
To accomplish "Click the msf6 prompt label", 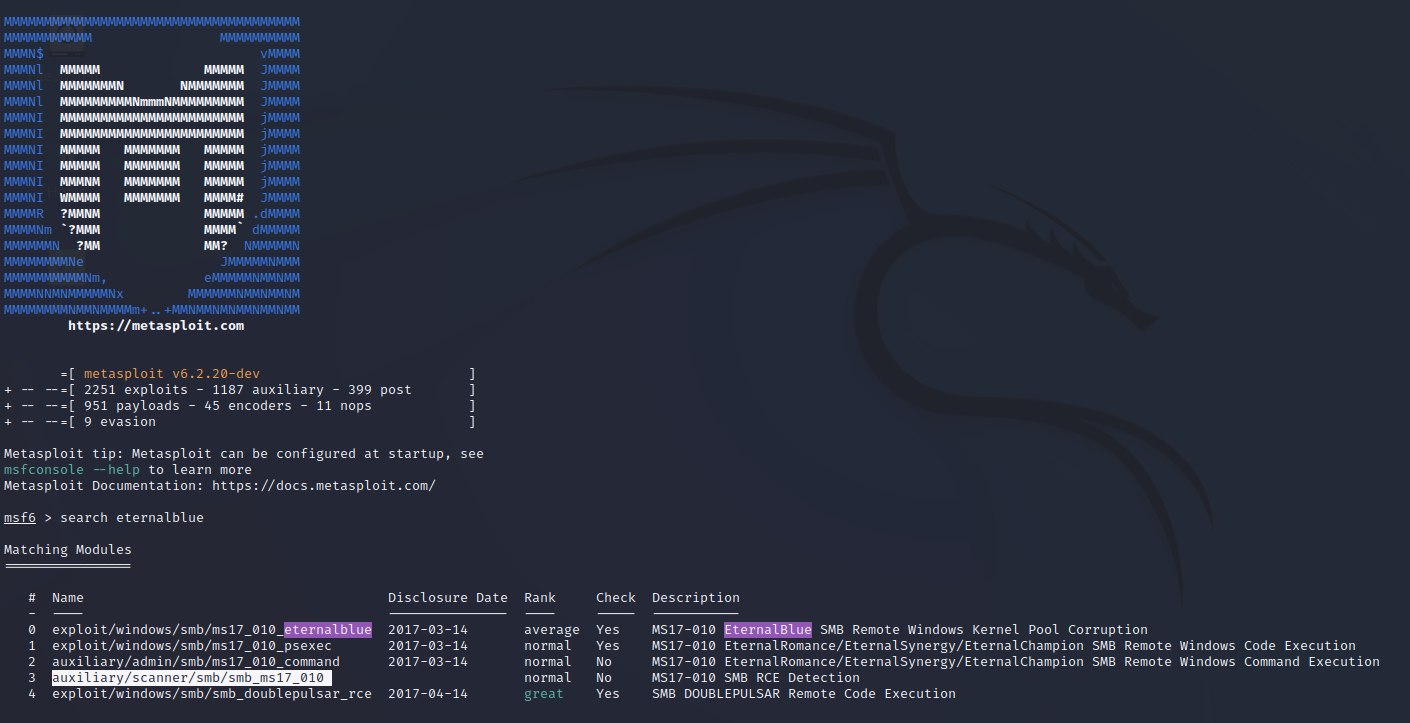I will point(20,517).
